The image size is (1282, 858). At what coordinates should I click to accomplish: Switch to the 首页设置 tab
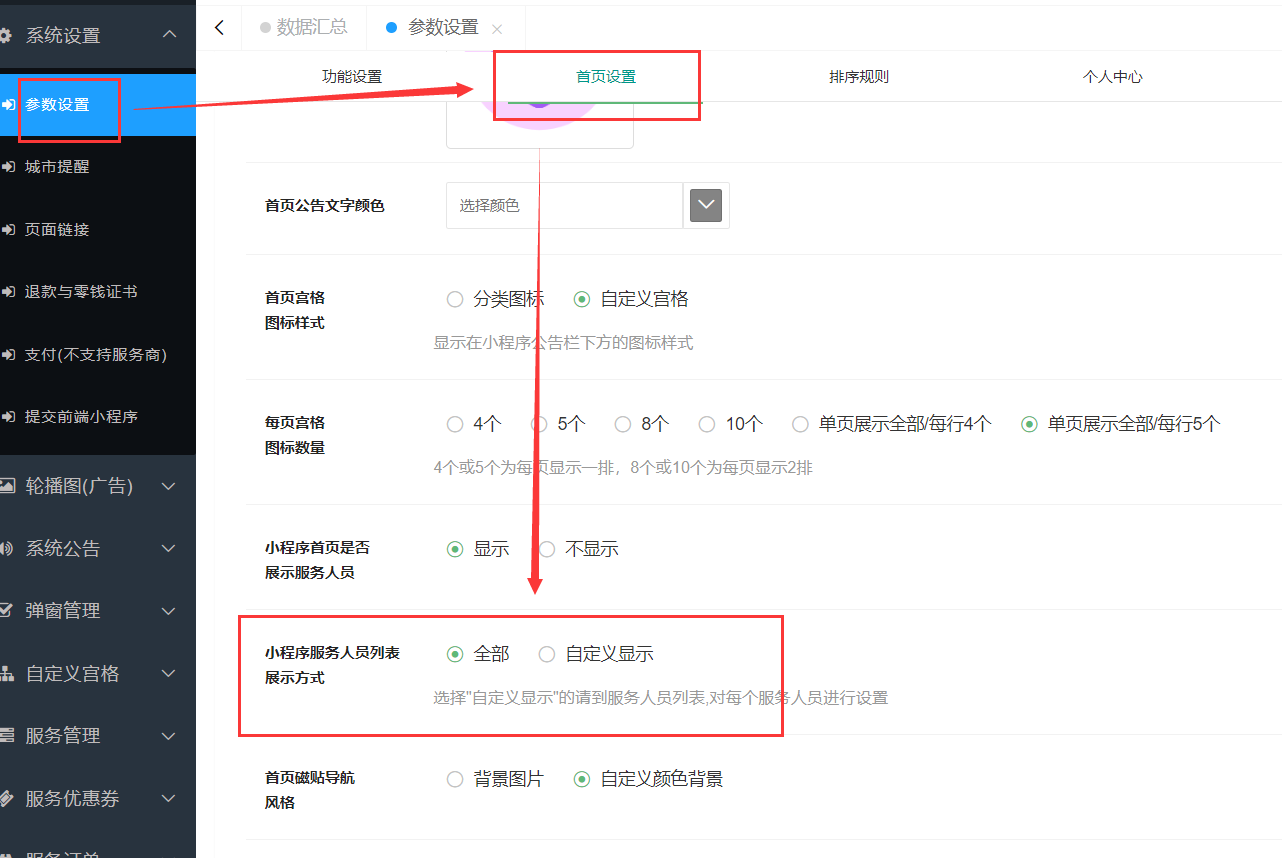click(606, 77)
